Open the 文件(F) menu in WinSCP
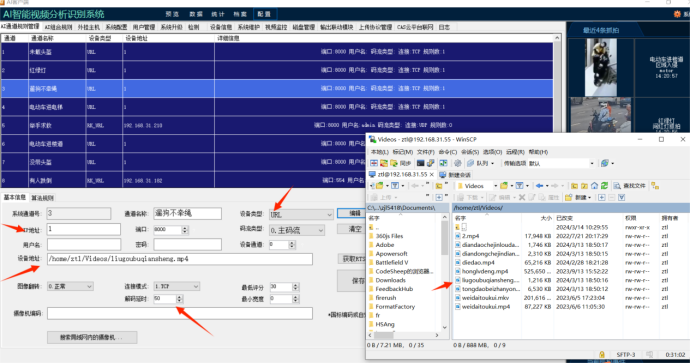691x364 pixels. pyautogui.click(x=425, y=152)
